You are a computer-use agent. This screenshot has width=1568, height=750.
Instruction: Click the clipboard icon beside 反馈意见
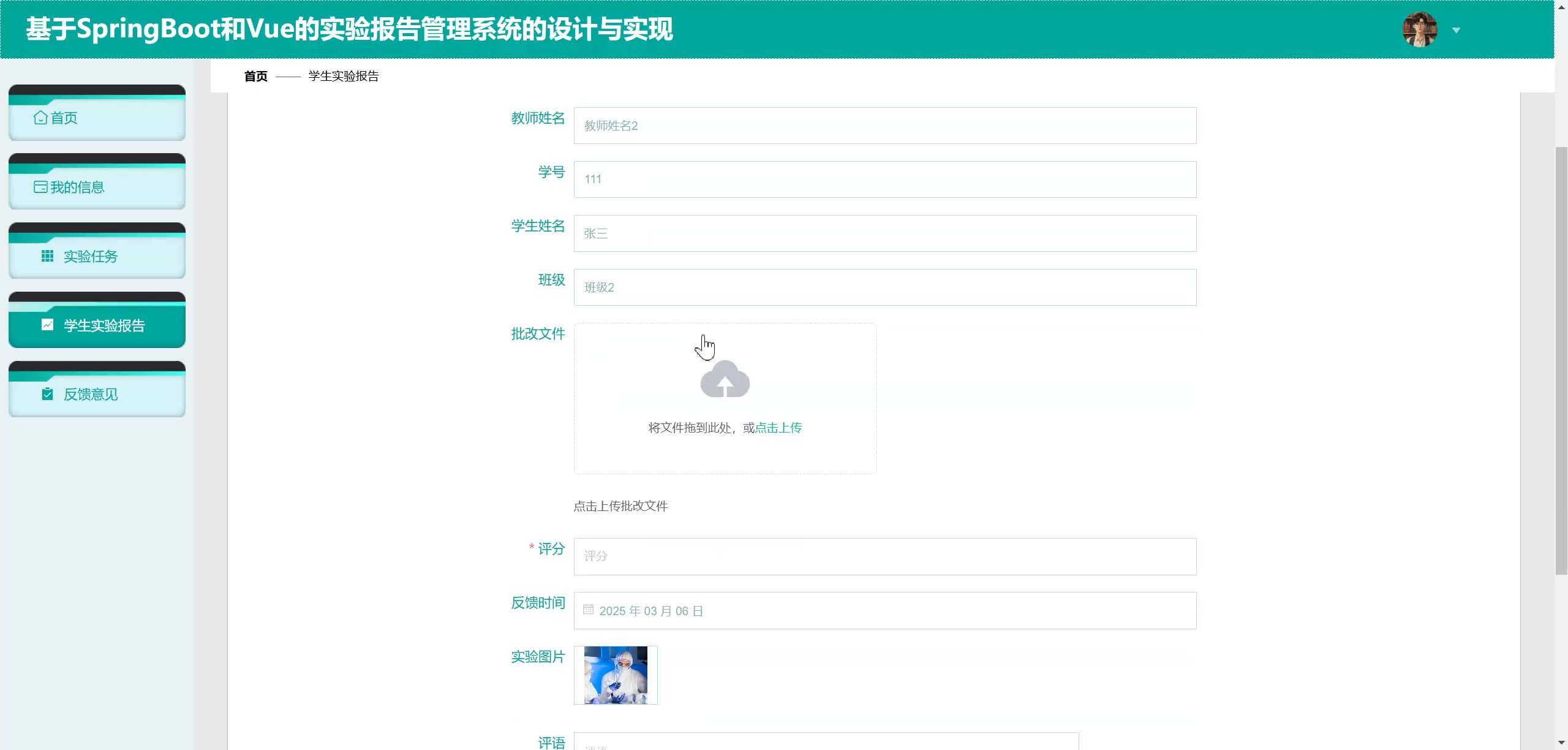(47, 394)
